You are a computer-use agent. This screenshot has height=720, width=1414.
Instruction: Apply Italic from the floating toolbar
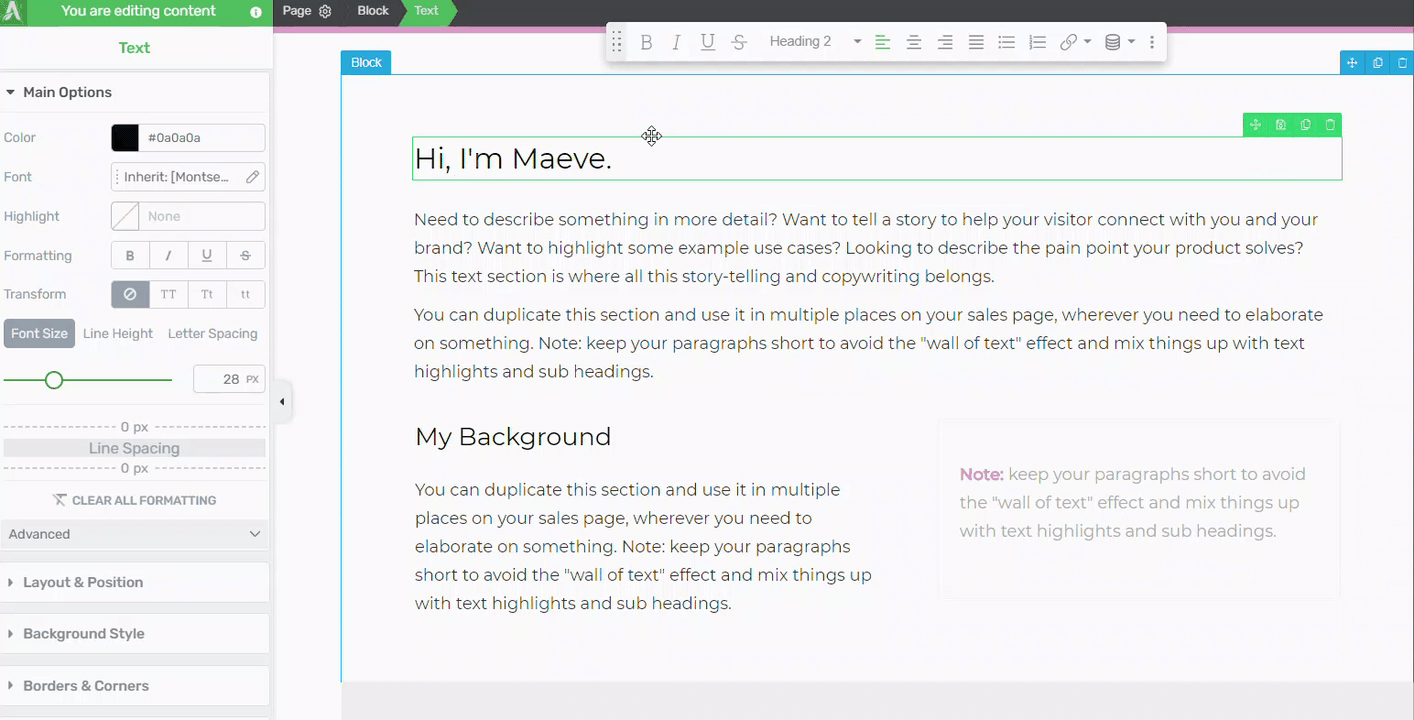click(677, 42)
